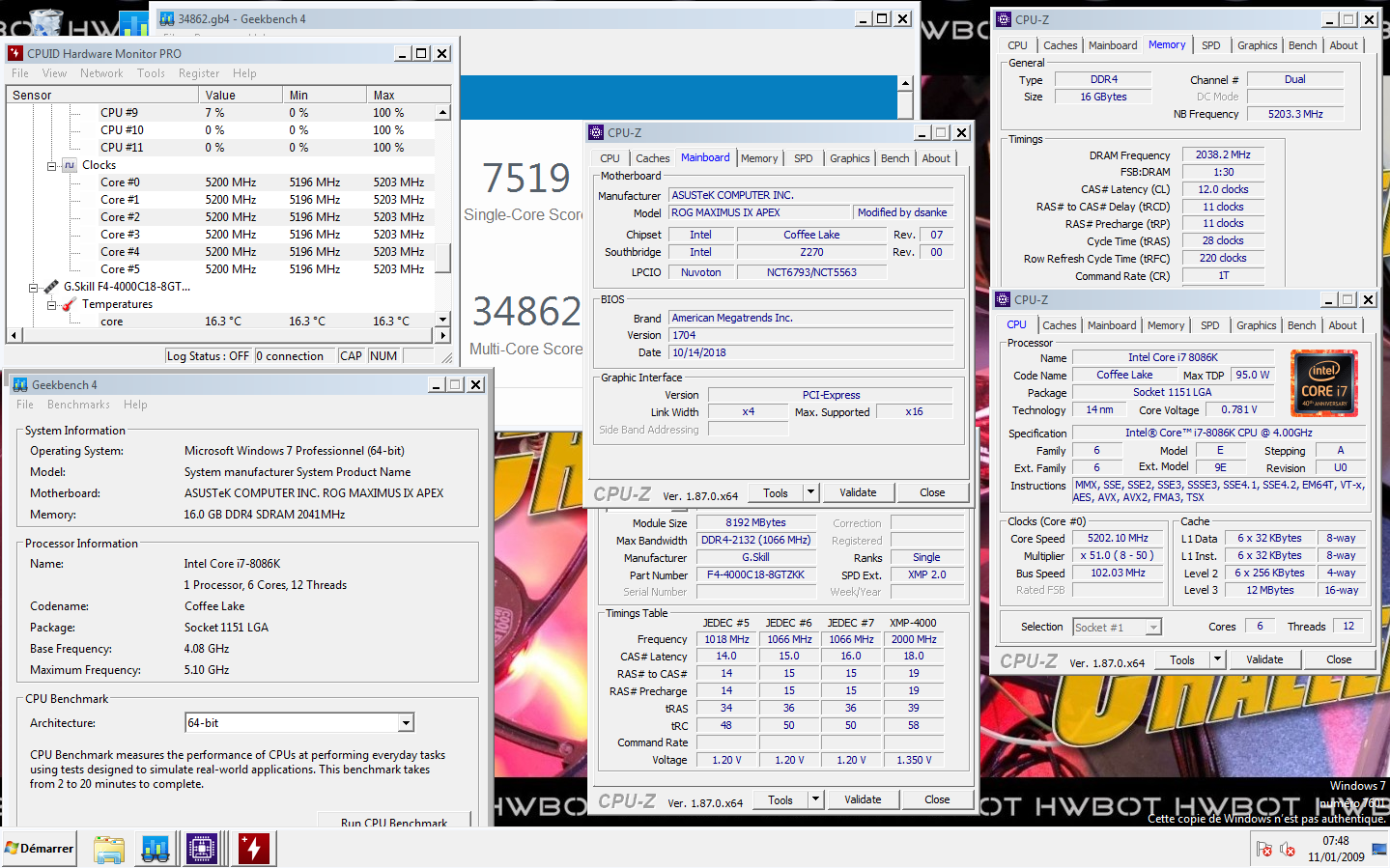The height and width of the screenshot is (868, 1390).
Task: Click the Log Status : OFF status field
Action: click(208, 355)
